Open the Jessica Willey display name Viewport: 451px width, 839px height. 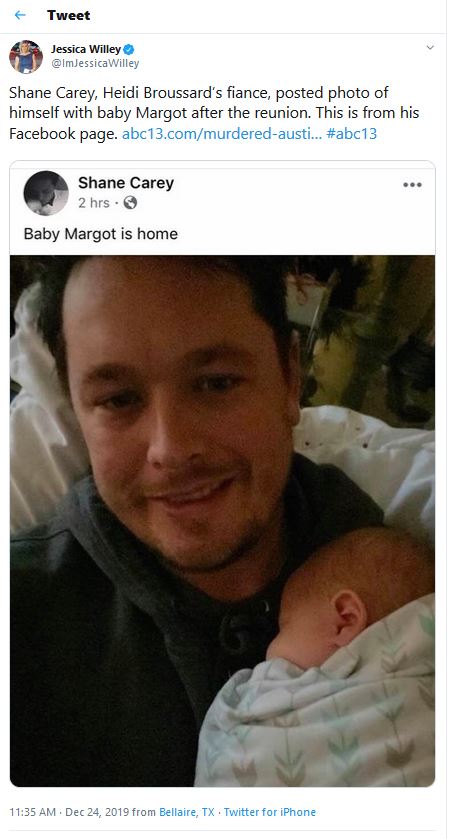click(86, 50)
